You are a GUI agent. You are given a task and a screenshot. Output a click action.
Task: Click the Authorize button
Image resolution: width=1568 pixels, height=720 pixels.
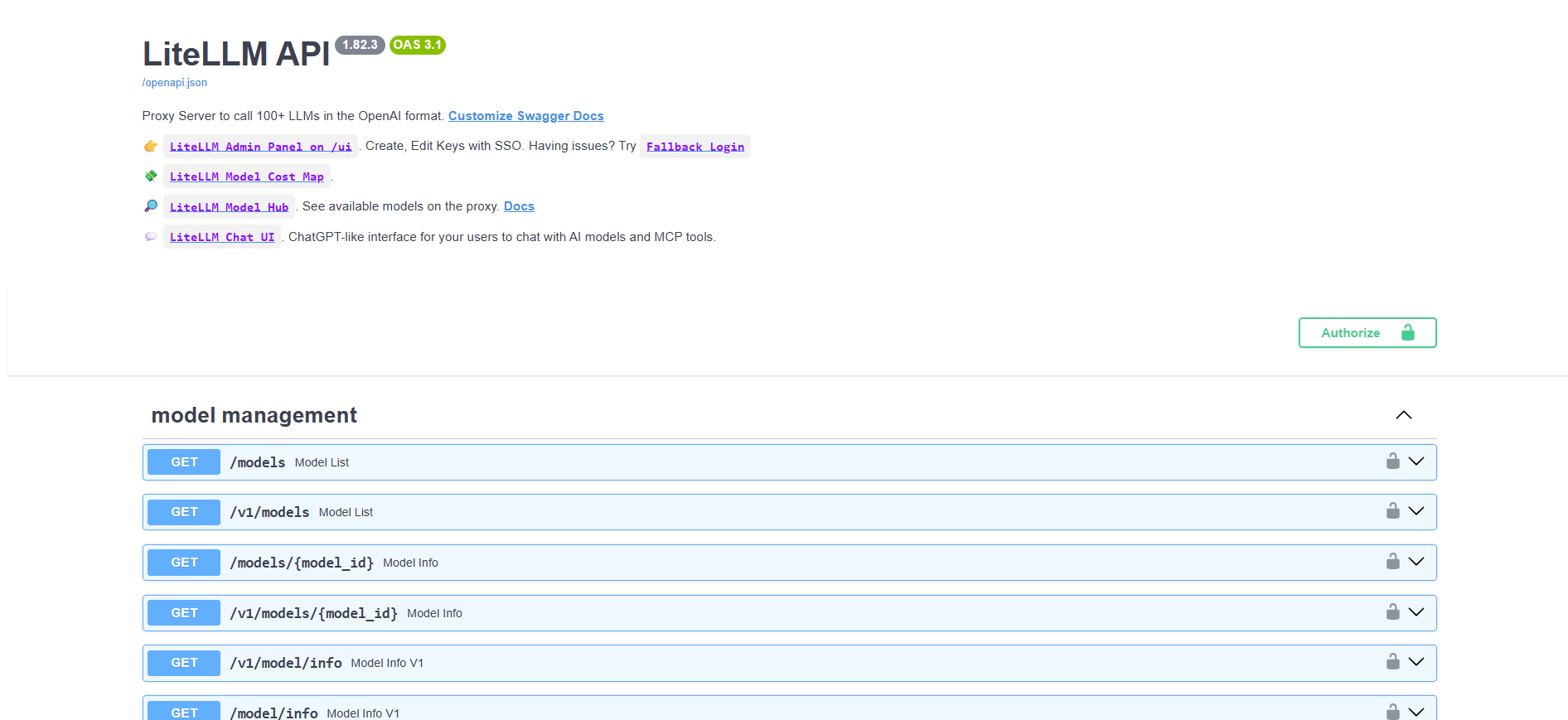pyautogui.click(x=1367, y=333)
